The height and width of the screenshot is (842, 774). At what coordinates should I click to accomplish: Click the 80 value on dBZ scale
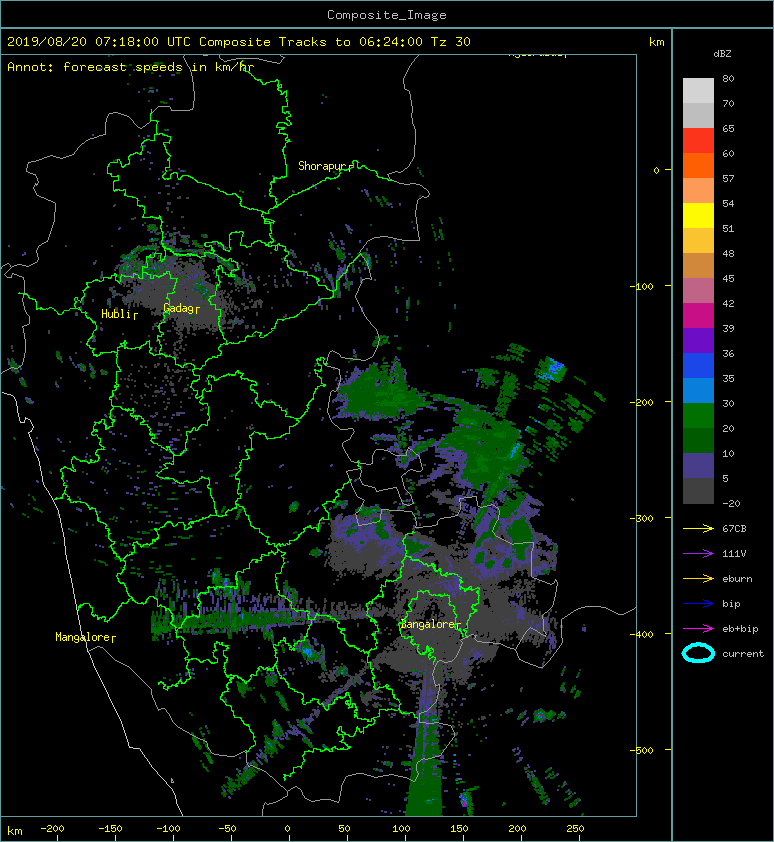point(728,78)
